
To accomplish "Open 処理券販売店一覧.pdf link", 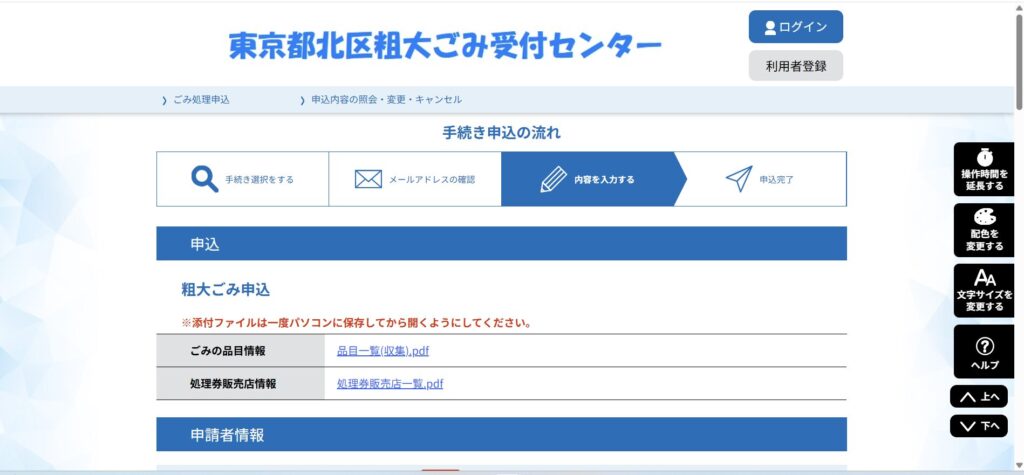I will click(x=390, y=383).
